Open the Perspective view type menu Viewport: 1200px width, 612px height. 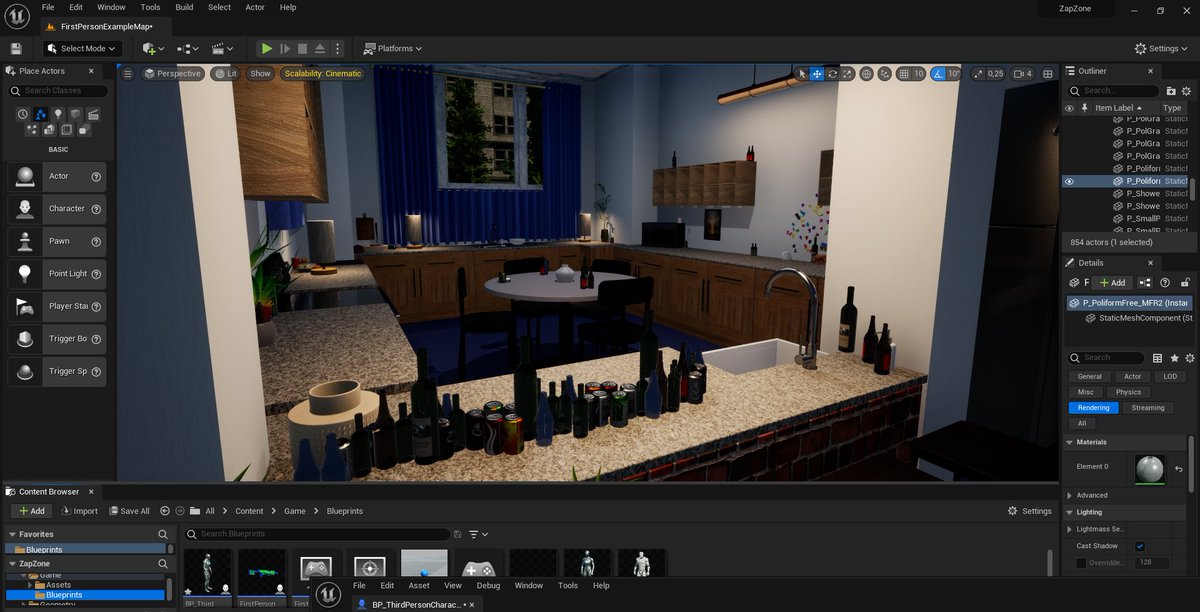(x=172, y=73)
